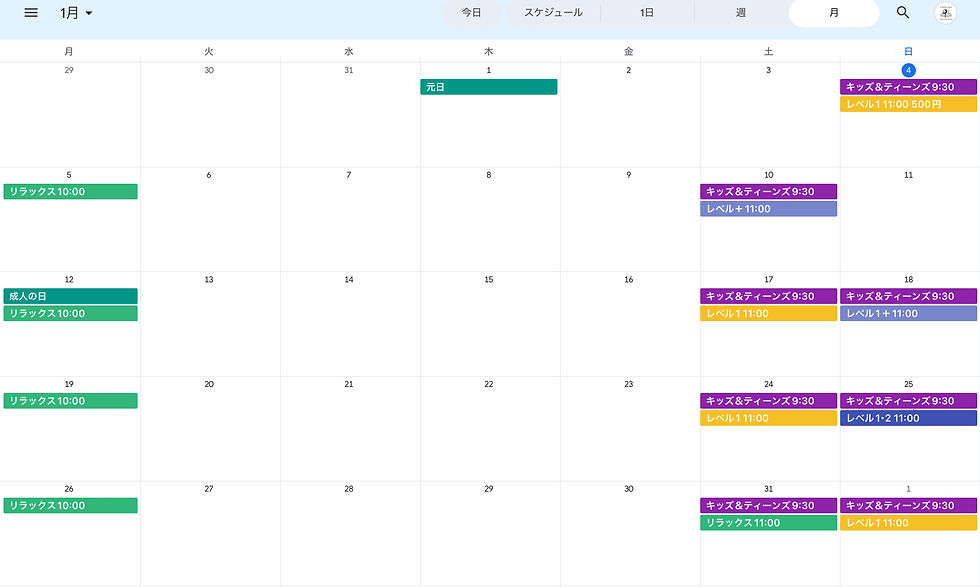Click date number 23

click(629, 384)
